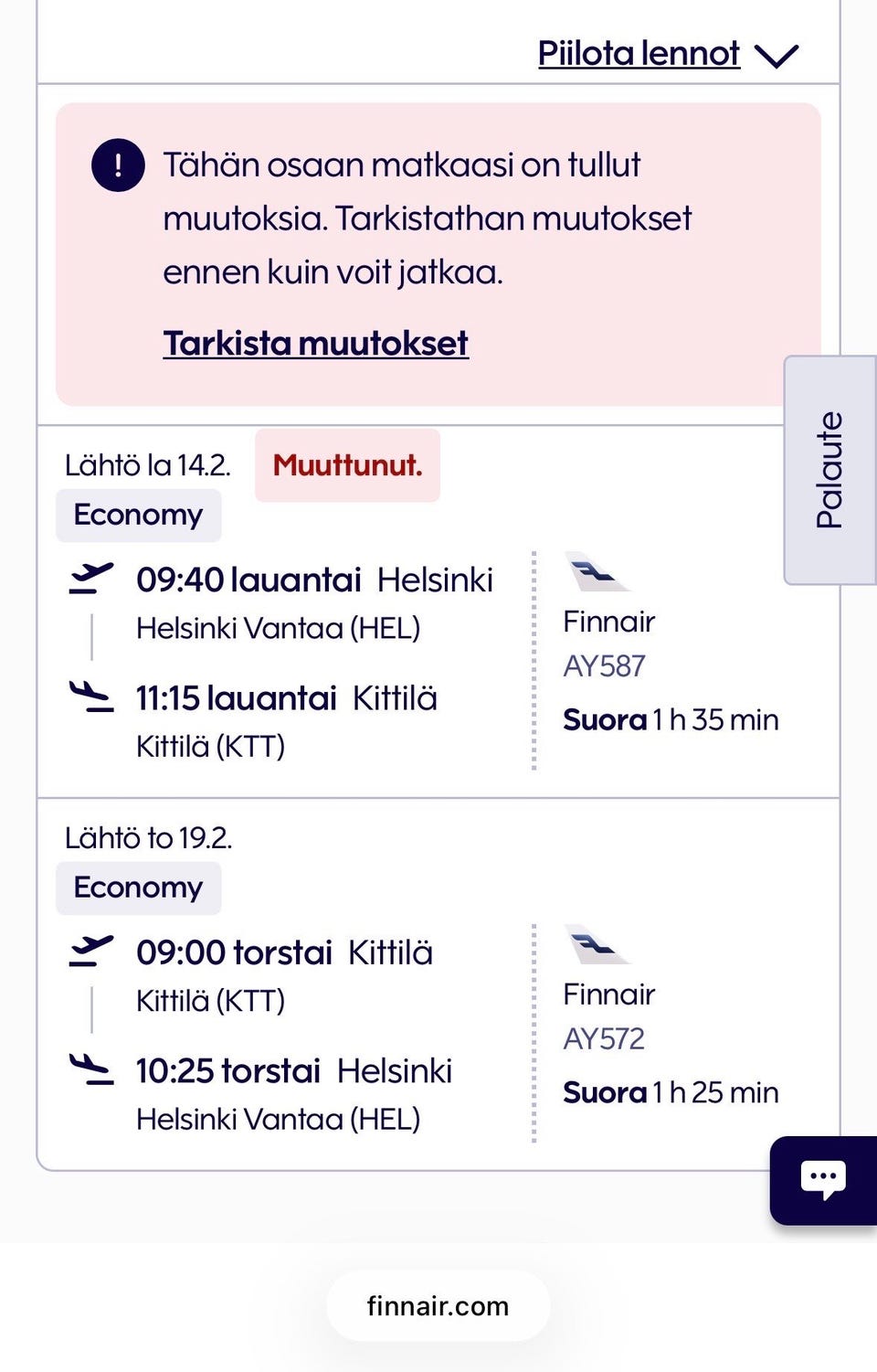Open the Tarkista muutokset link
The height and width of the screenshot is (1372, 877).
pos(315,344)
